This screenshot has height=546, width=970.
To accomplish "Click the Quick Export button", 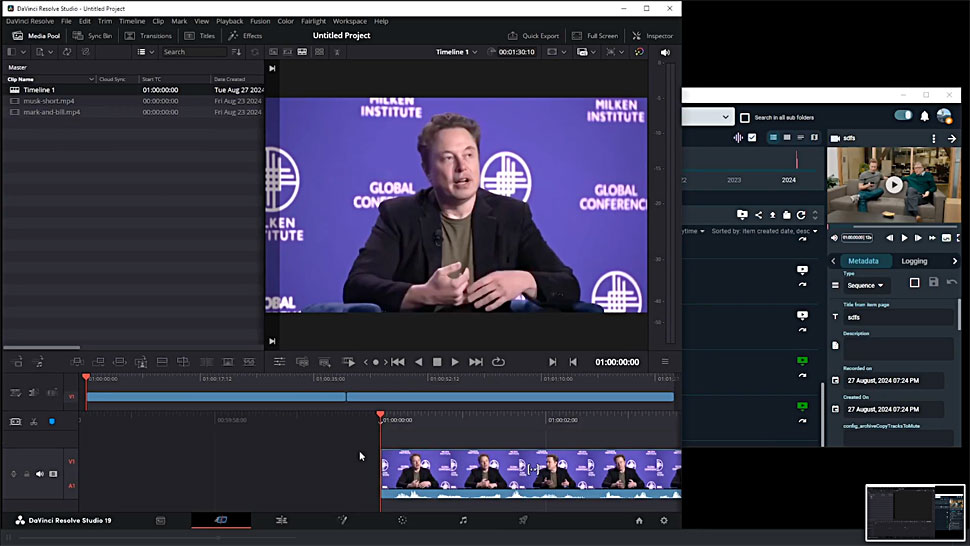I will (533, 36).
